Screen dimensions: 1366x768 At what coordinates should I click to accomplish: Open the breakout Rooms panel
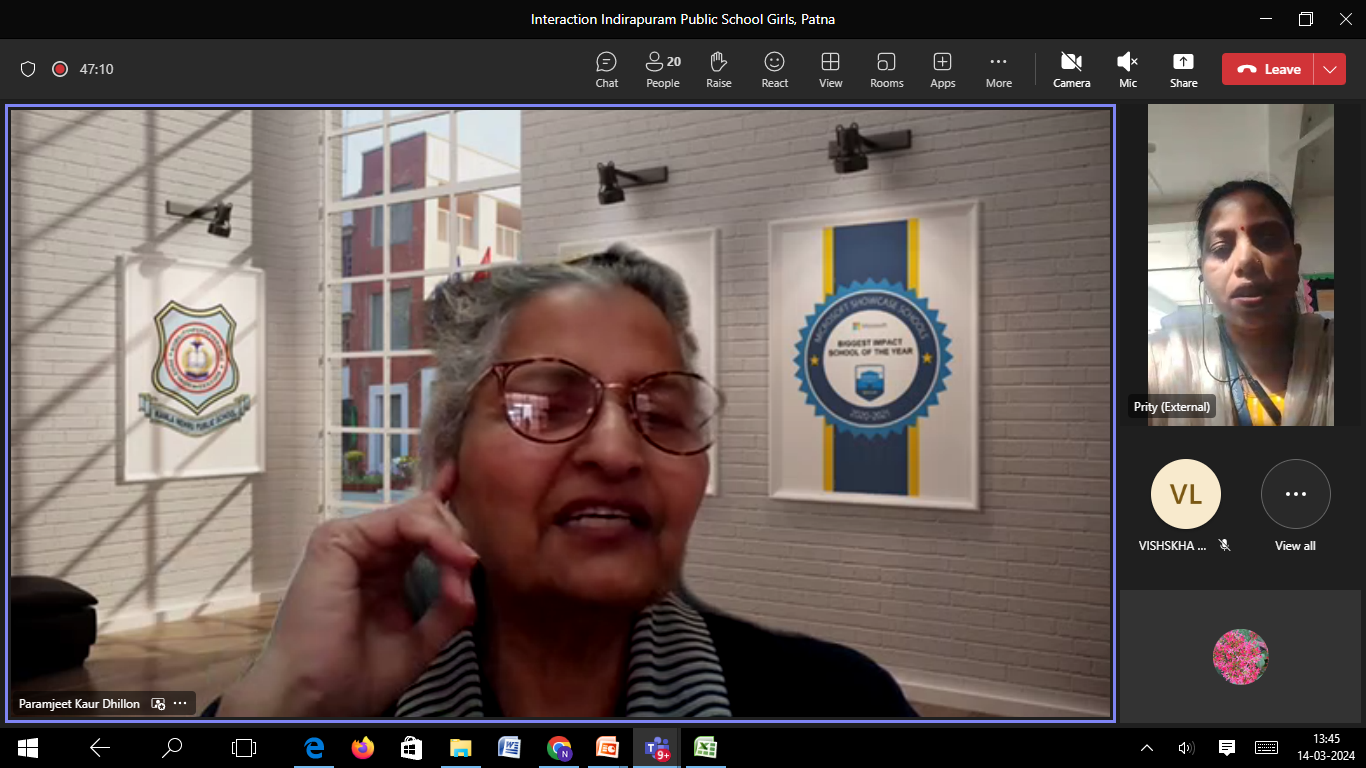pos(887,69)
